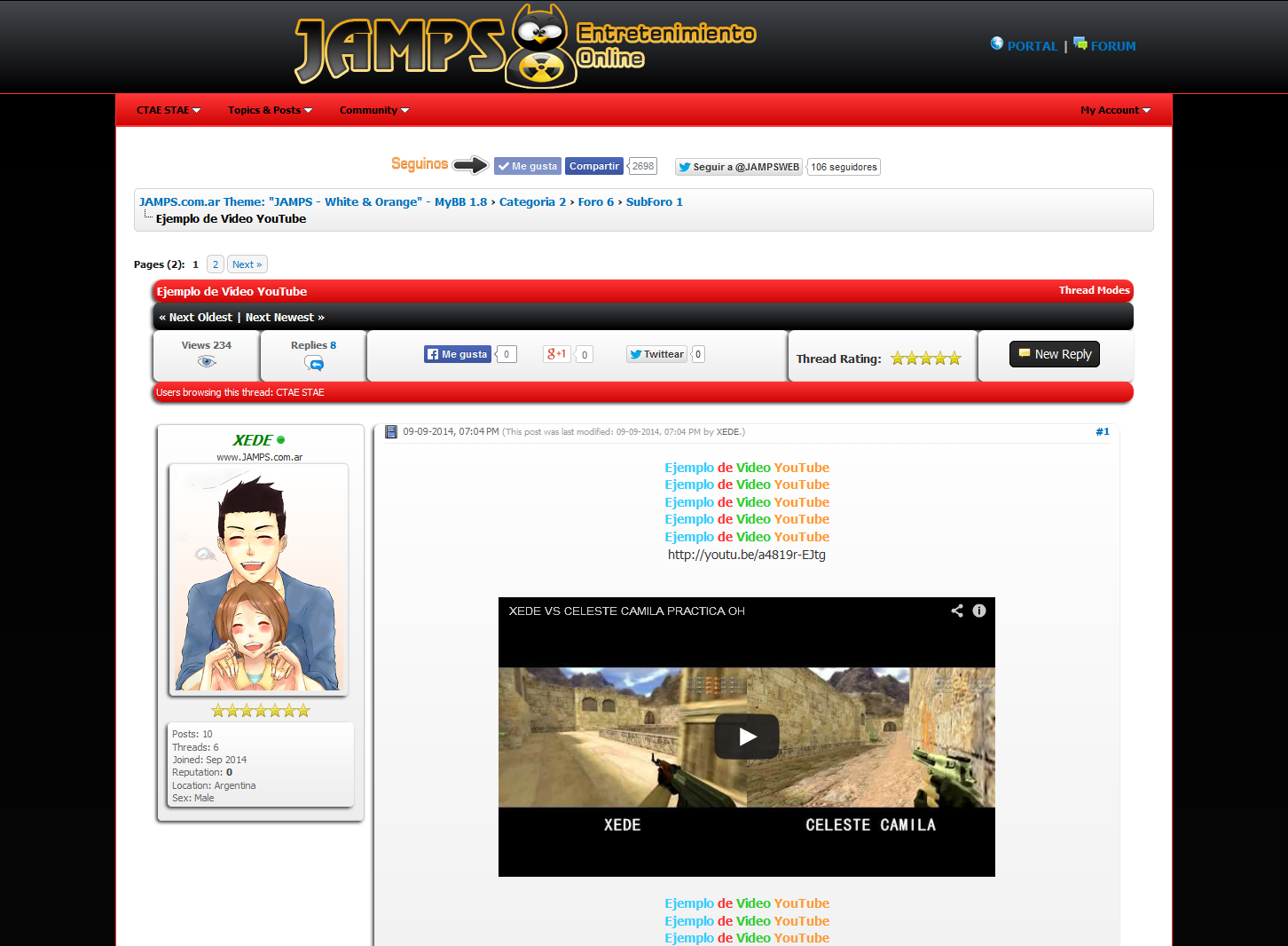
Task: Rate thread with the fifth star
Action: click(x=954, y=359)
